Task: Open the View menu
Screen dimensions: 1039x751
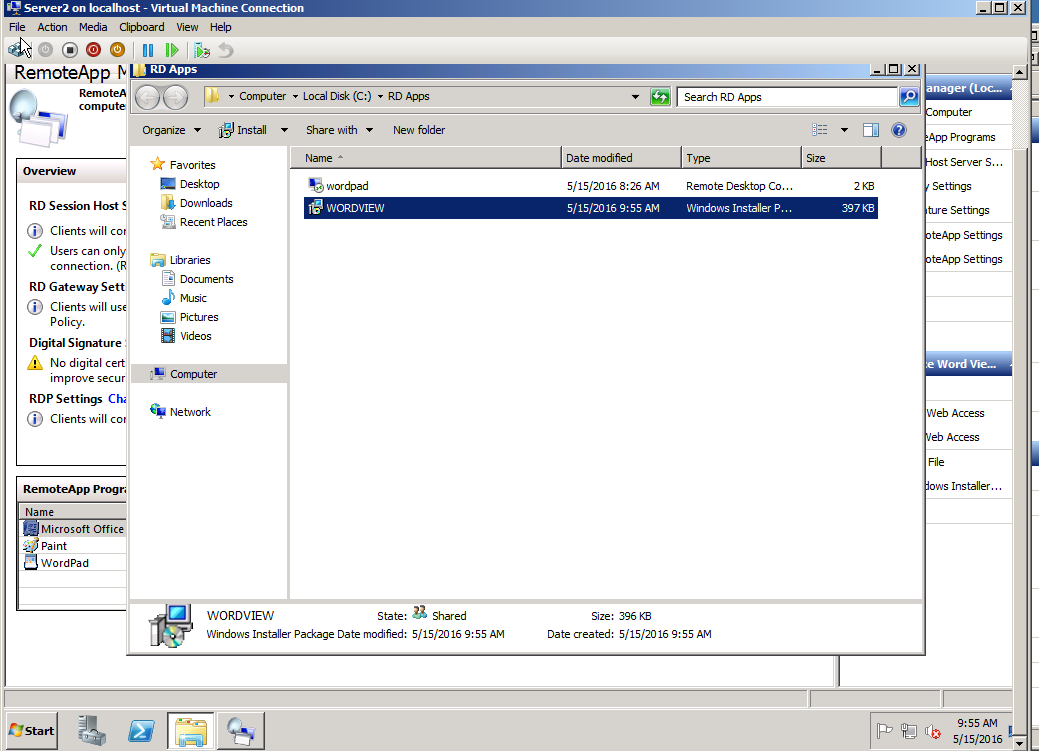Action: click(x=187, y=27)
